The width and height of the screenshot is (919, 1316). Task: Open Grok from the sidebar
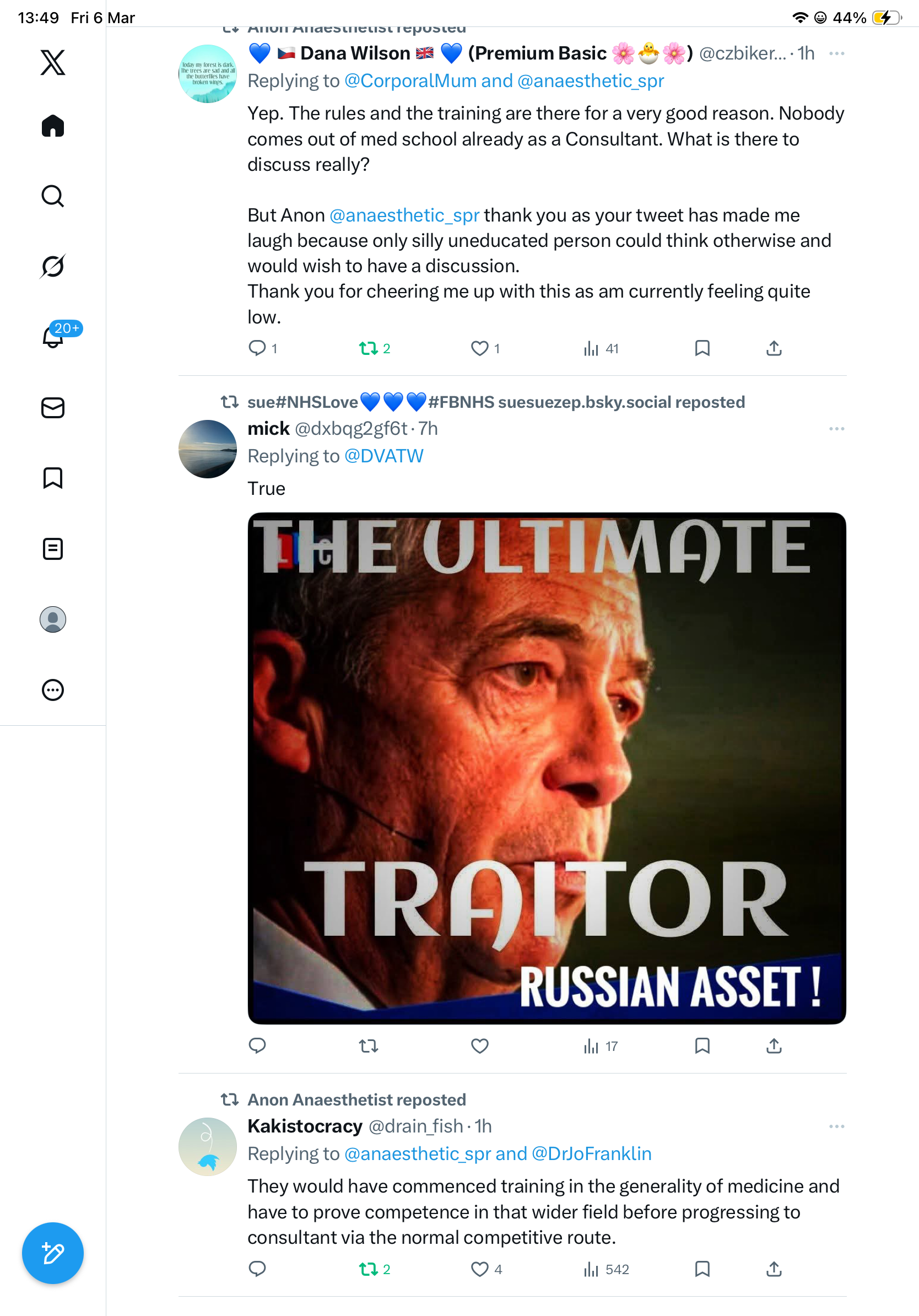(x=53, y=266)
